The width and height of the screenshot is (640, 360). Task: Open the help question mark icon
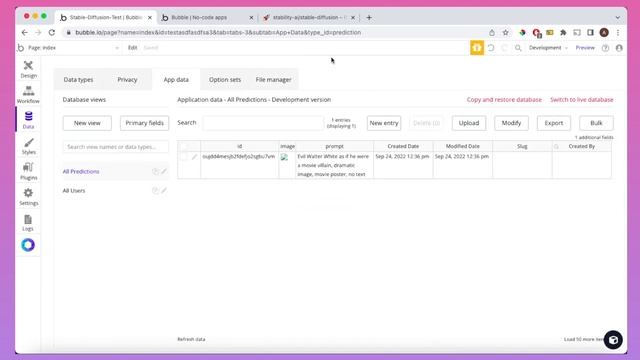click(605, 48)
